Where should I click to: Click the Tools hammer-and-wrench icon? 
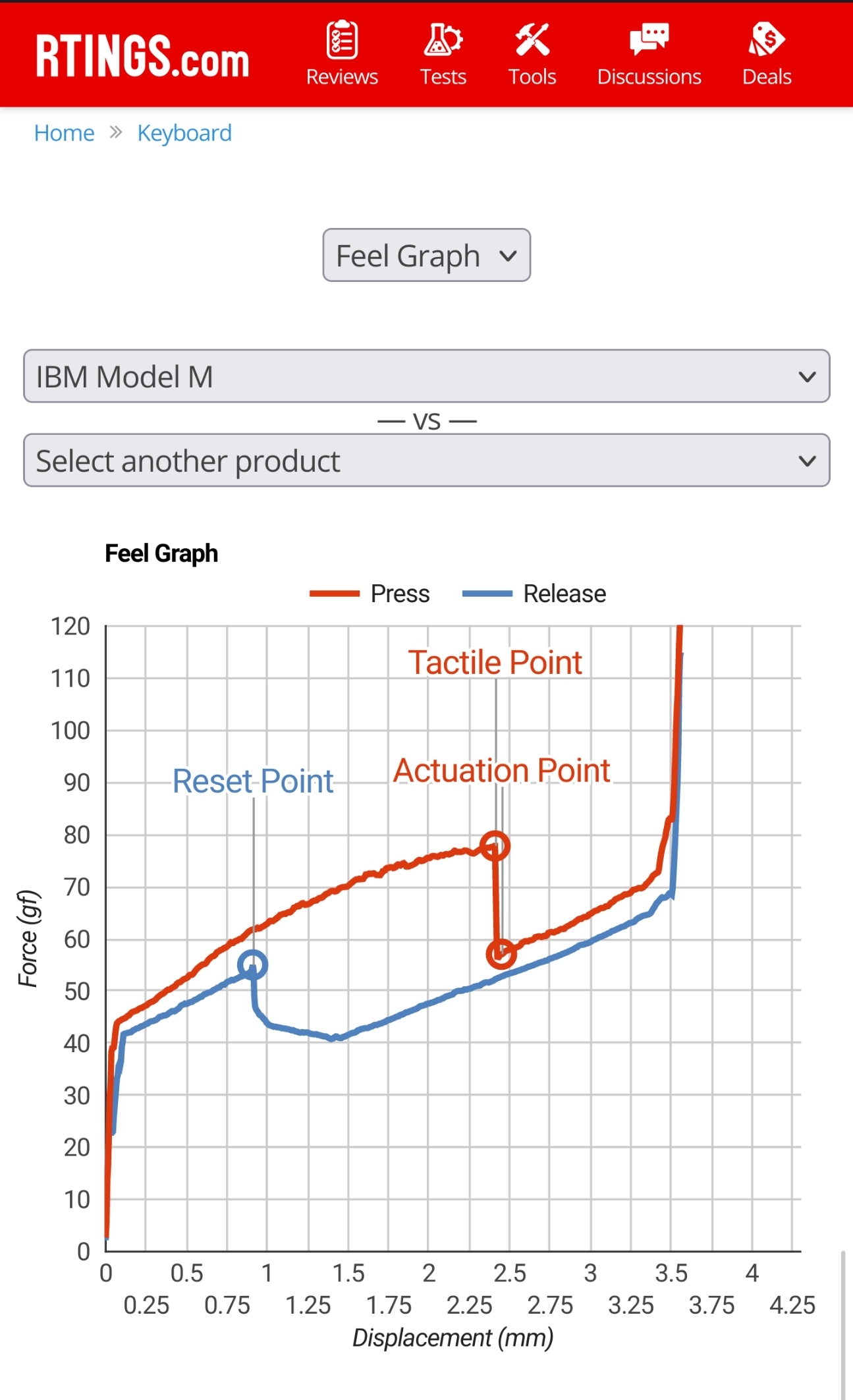(x=532, y=41)
